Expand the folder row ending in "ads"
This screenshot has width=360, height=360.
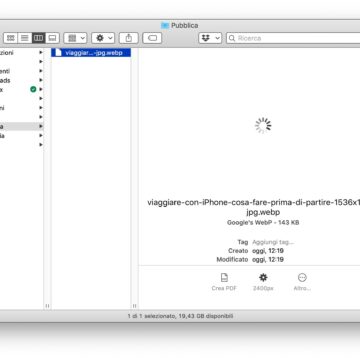pyautogui.click(x=41, y=80)
